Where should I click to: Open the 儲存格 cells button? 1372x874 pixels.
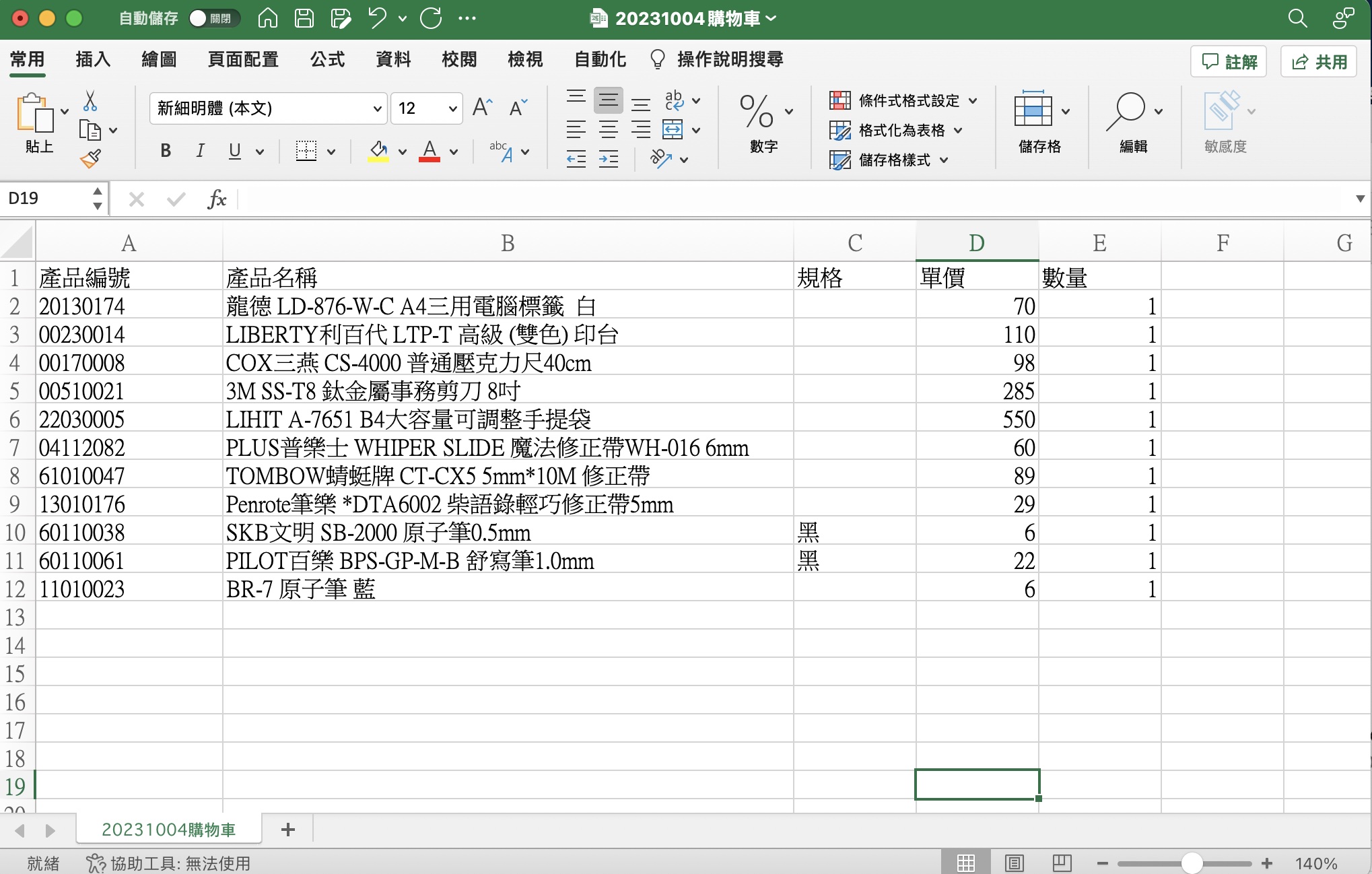(1040, 121)
